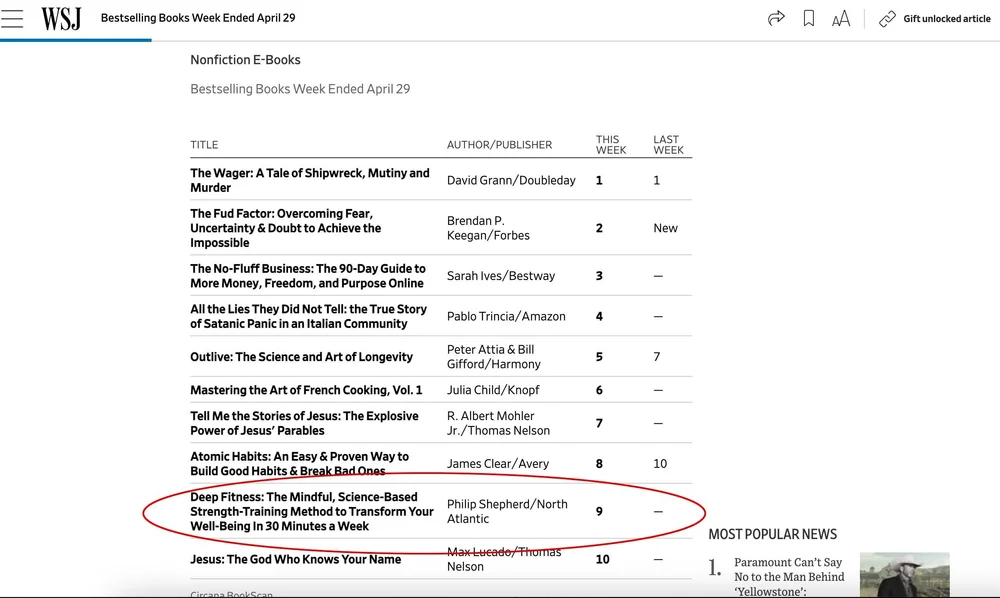Viewport: 1000px width, 598px height.
Task: Click author David Grann/Doubleday
Action: [x=511, y=180]
